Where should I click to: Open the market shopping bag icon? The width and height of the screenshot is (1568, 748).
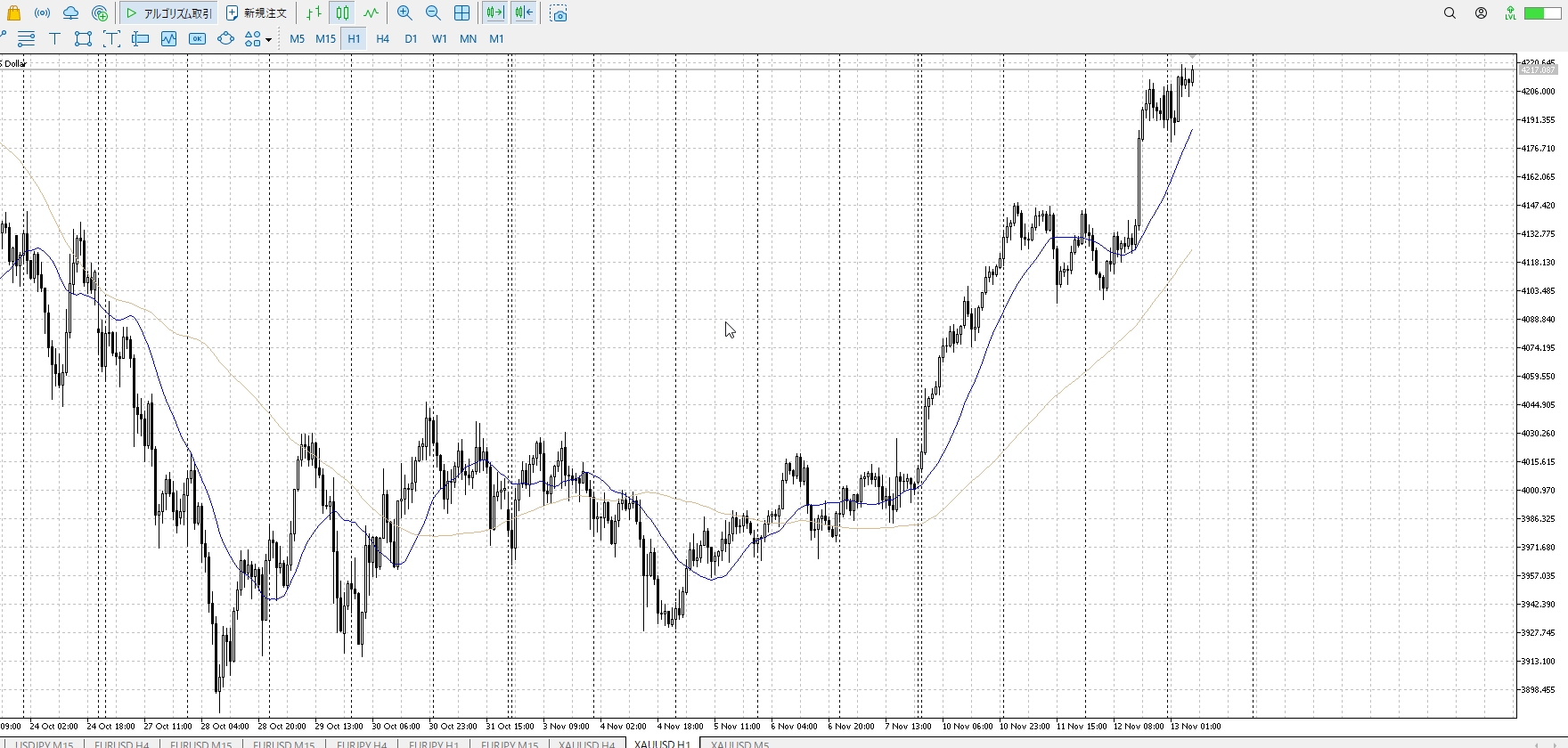(13, 13)
